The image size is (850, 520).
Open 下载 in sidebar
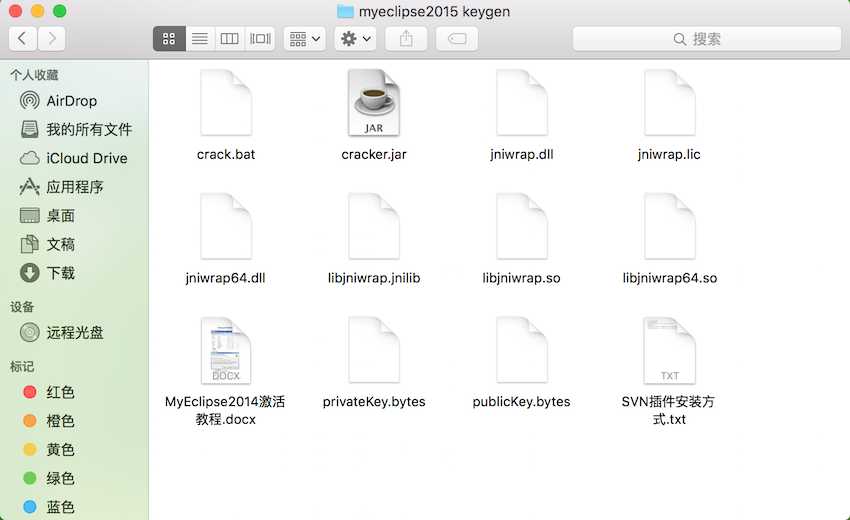coord(74,273)
